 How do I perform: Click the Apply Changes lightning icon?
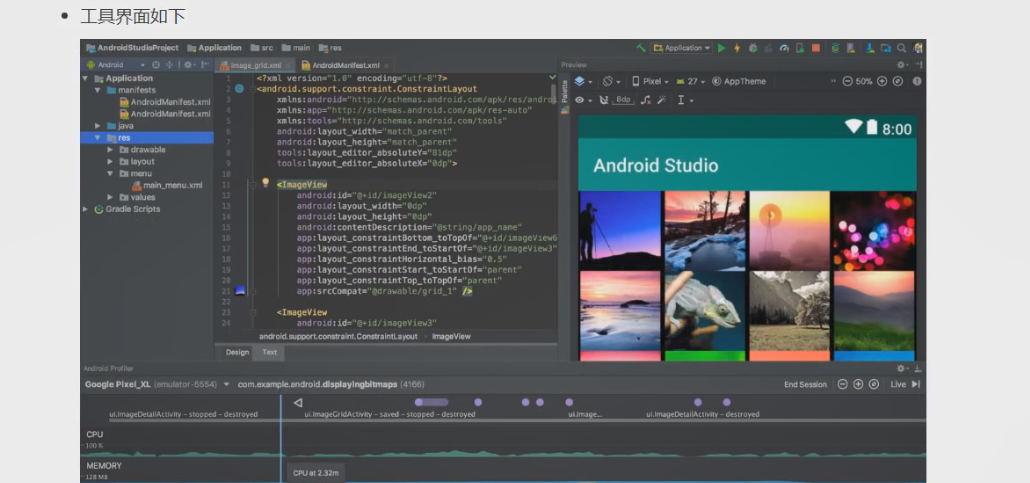click(x=737, y=47)
